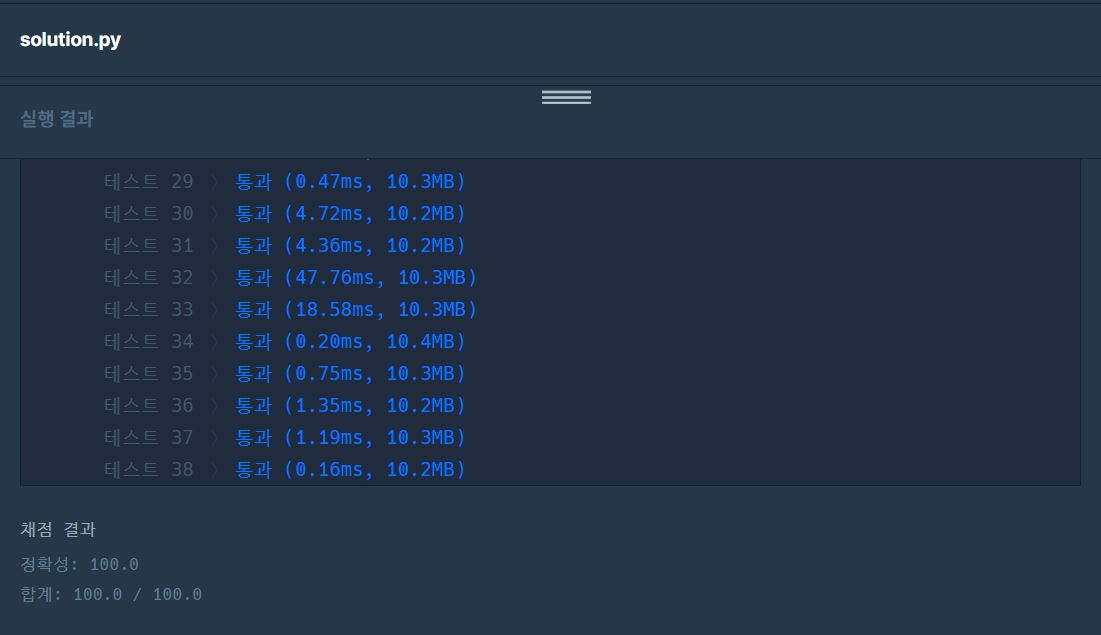Click the chevron next to 테스트 30
Viewport: 1101px width, 635px height.
[x=215, y=214]
